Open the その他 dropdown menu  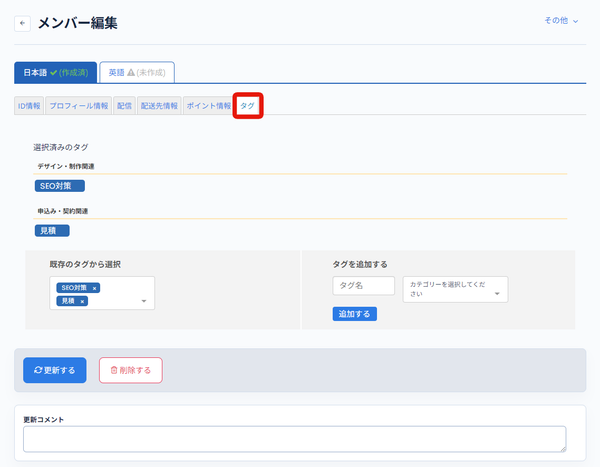point(561,21)
